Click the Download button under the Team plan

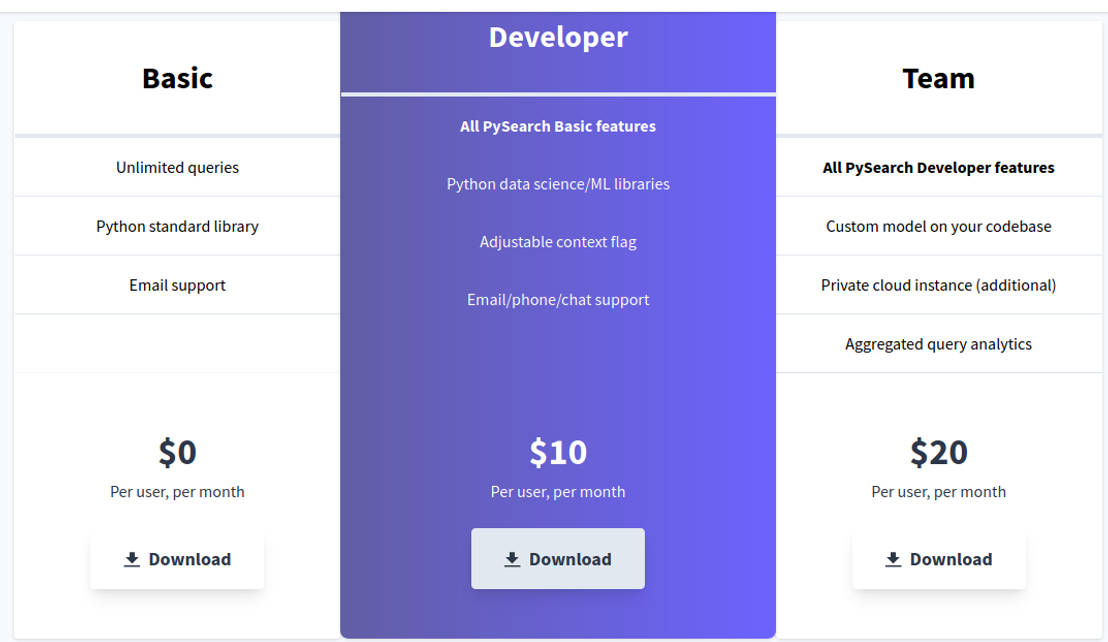pyautogui.click(x=939, y=559)
